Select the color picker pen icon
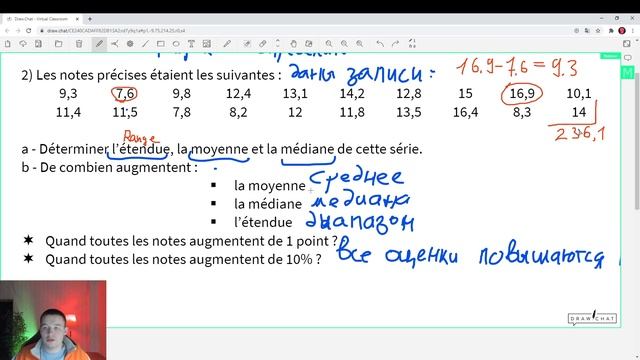640x360 pixels. click(227, 44)
